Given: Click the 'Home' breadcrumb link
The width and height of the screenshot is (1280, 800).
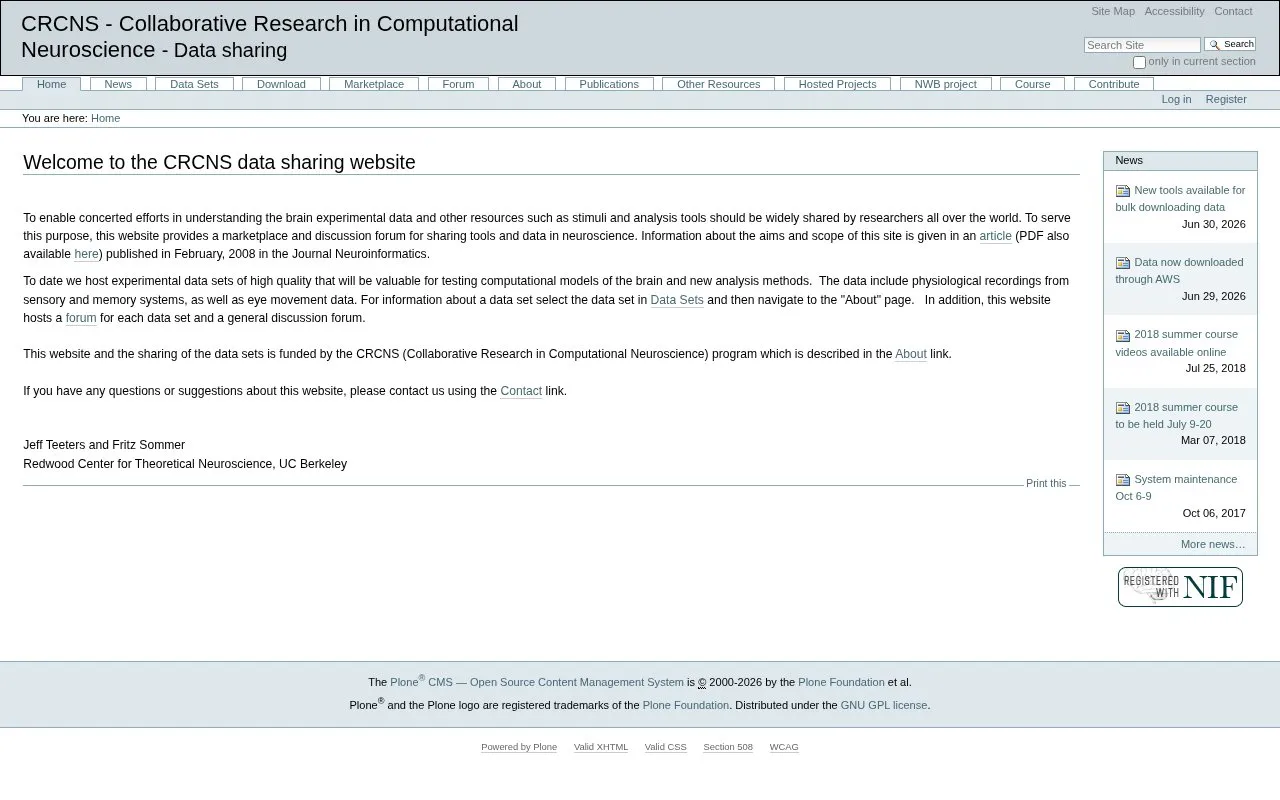Looking at the screenshot, I should click(x=105, y=118).
